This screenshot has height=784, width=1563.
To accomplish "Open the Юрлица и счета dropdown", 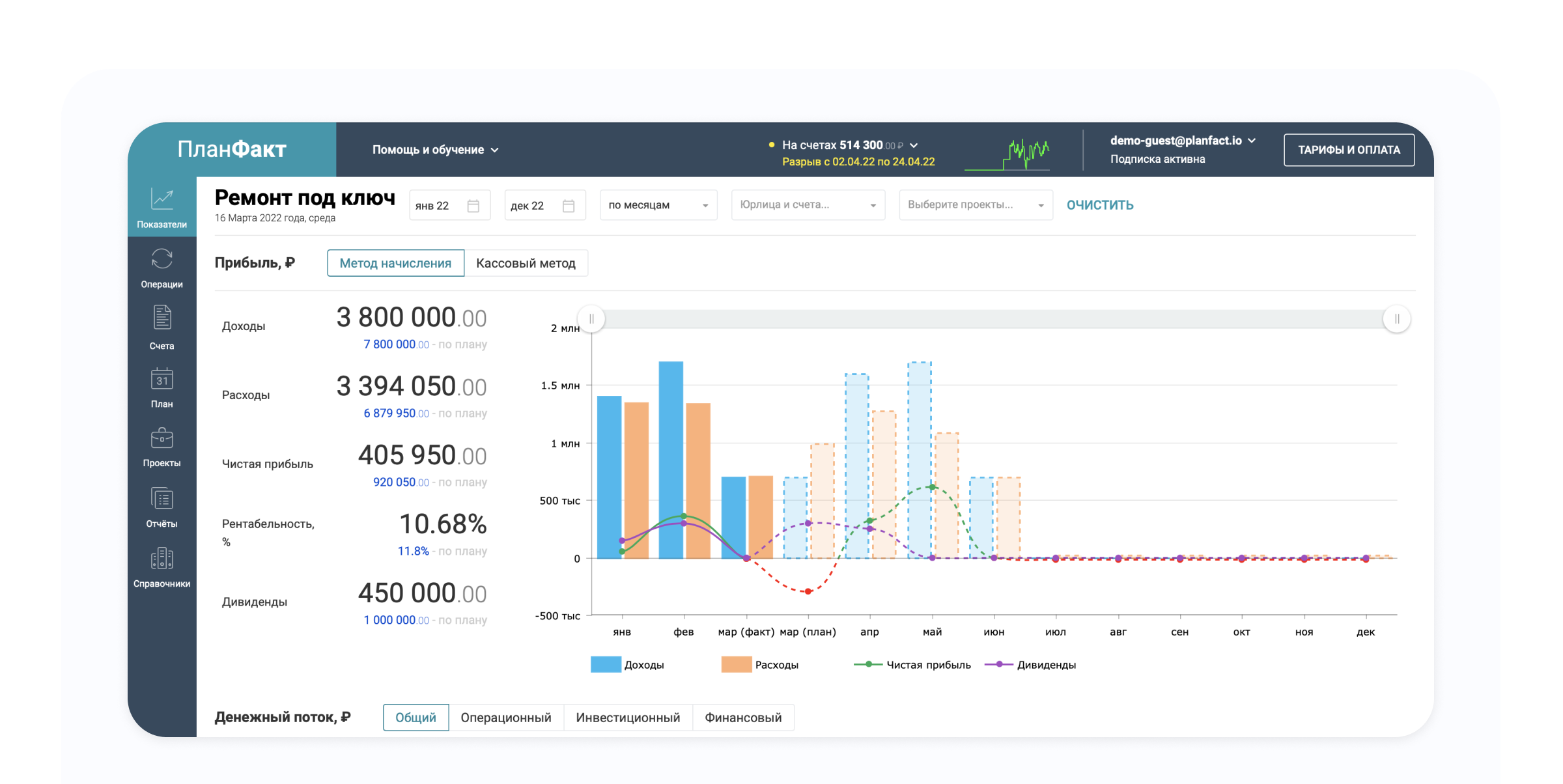I will pyautogui.click(x=808, y=205).
